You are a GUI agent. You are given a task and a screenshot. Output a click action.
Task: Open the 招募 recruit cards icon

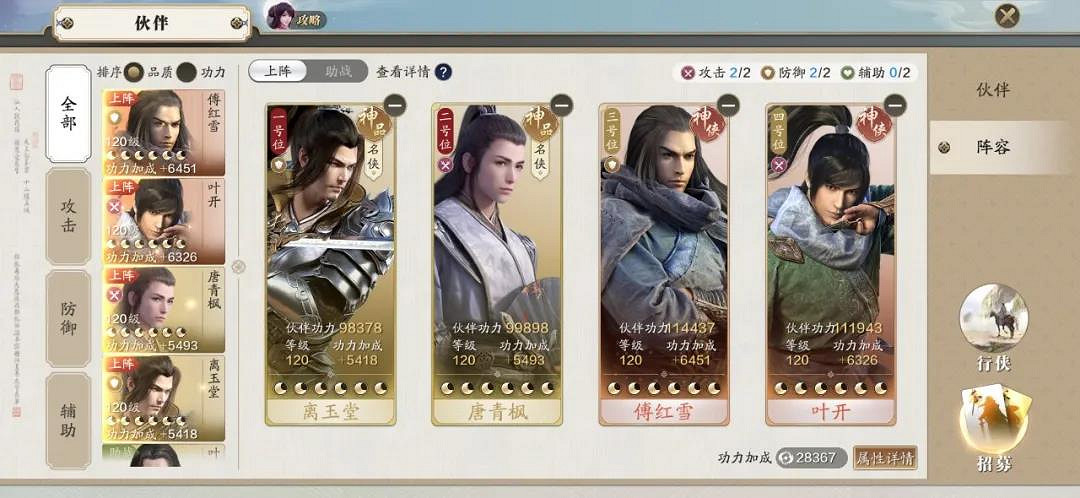993,419
